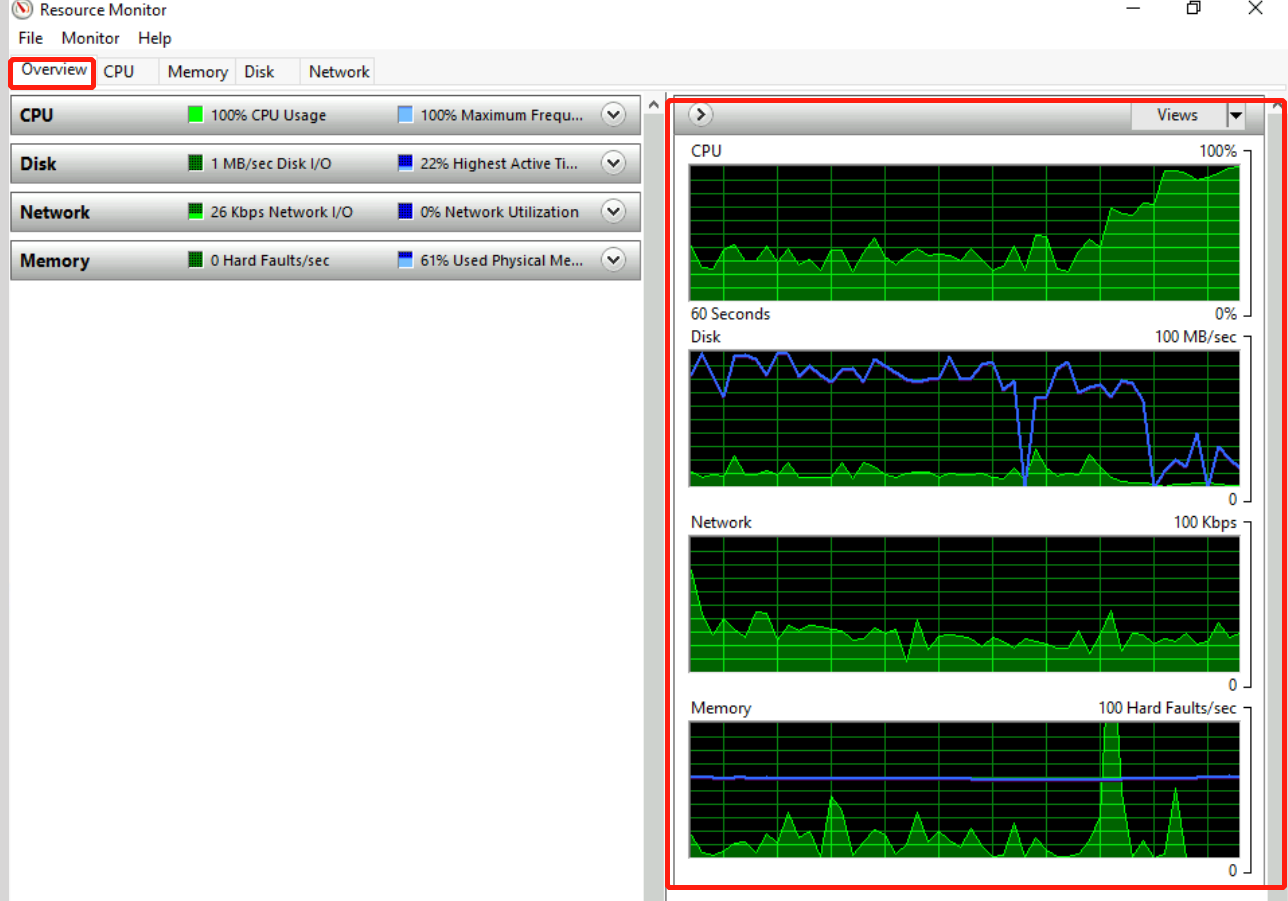Click the blue Highest Active Time indicator
Screen dimensions: 1288x901
(x=405, y=163)
